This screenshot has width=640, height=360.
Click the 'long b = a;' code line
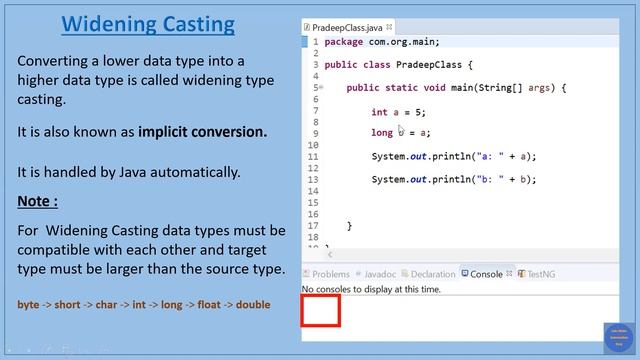coord(401,132)
